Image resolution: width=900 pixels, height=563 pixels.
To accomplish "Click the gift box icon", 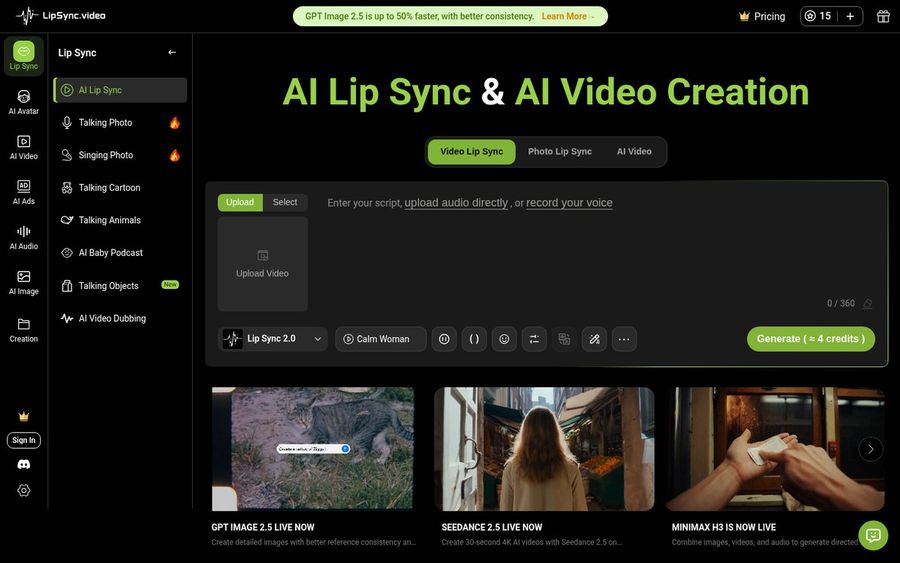I will [883, 16].
